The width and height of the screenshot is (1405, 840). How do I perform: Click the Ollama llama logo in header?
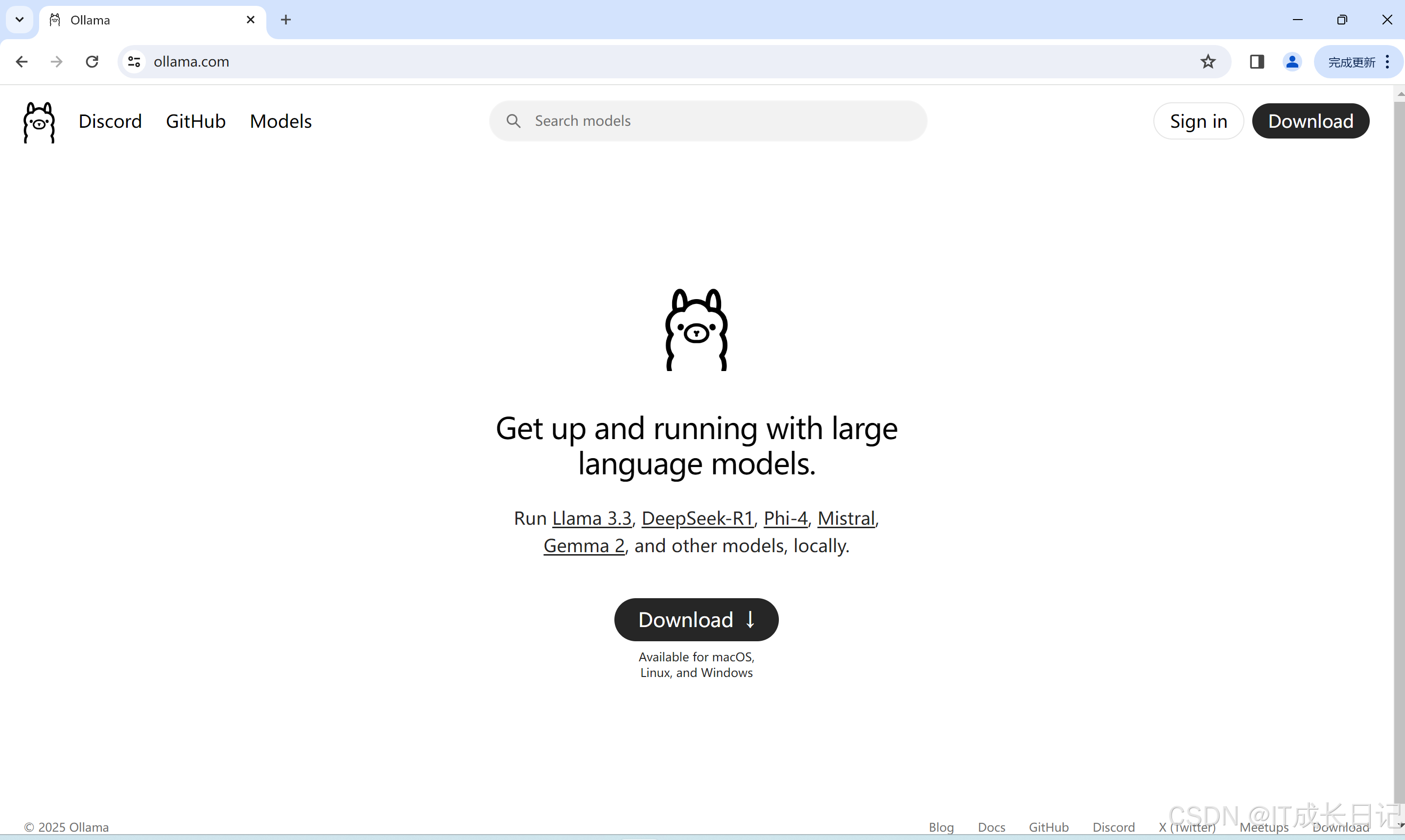click(39, 122)
